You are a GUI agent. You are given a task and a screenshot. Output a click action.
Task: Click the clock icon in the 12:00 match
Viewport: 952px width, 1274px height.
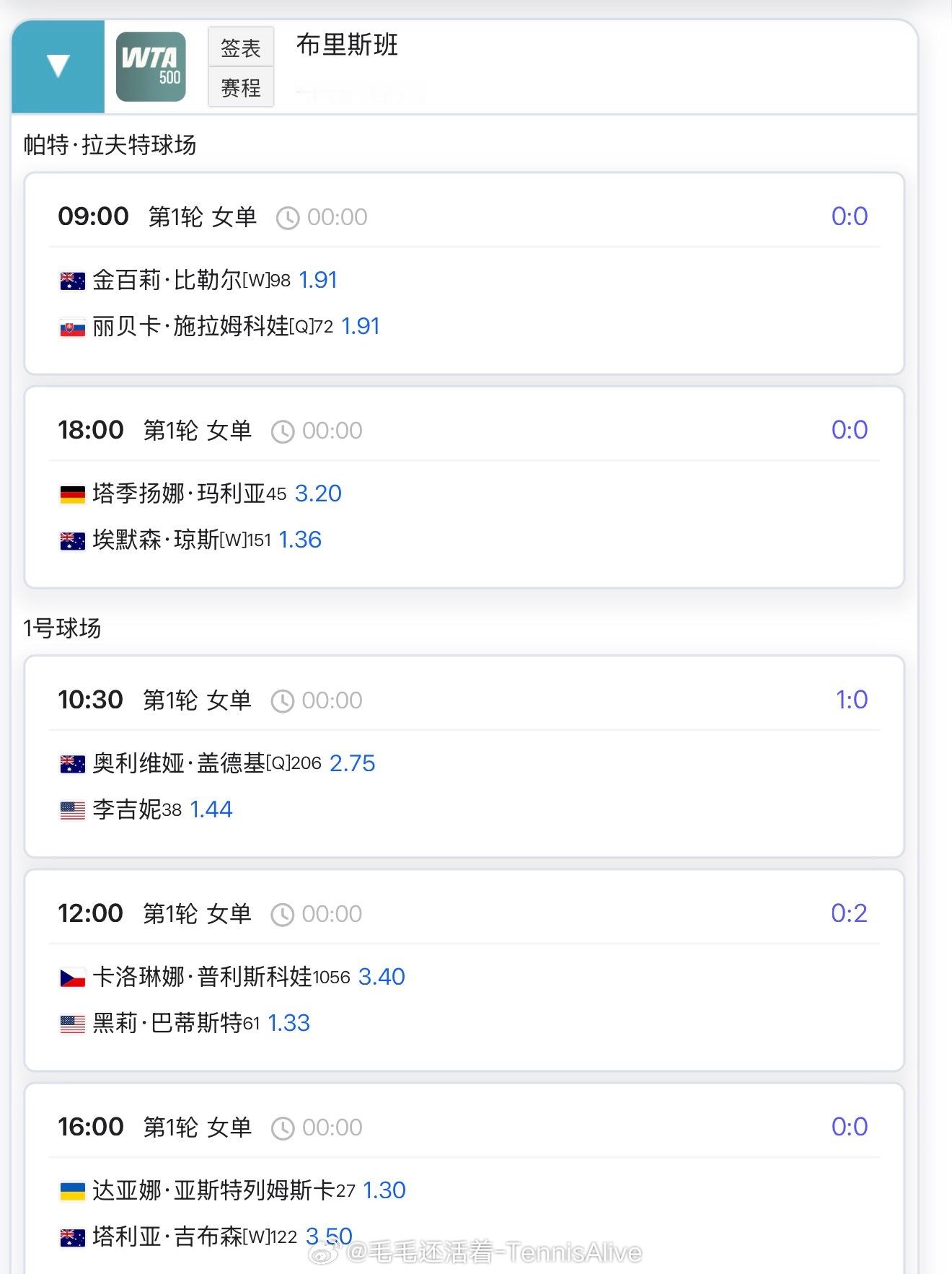point(282,915)
